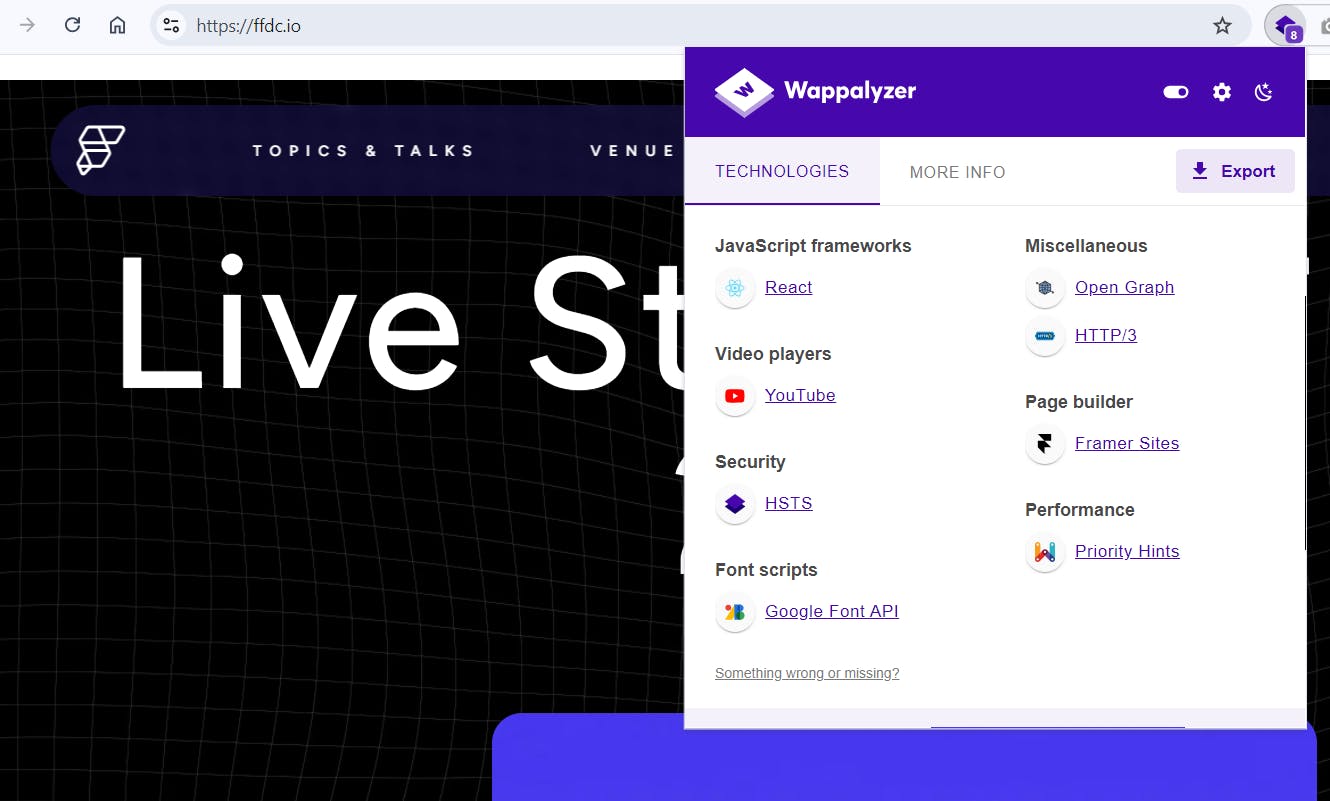Select the Technologies tab
Screen dimensions: 1330x801
point(782,171)
